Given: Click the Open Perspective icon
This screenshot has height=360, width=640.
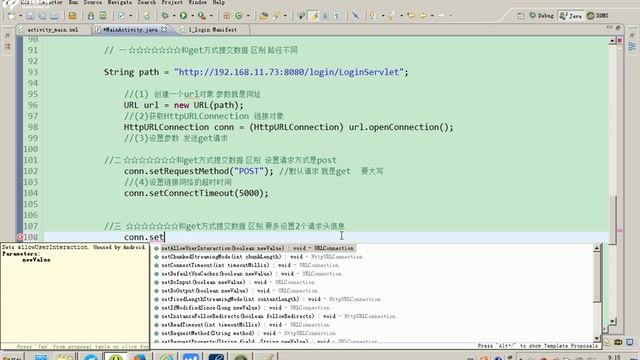Looking at the screenshot, I should tap(520, 16).
